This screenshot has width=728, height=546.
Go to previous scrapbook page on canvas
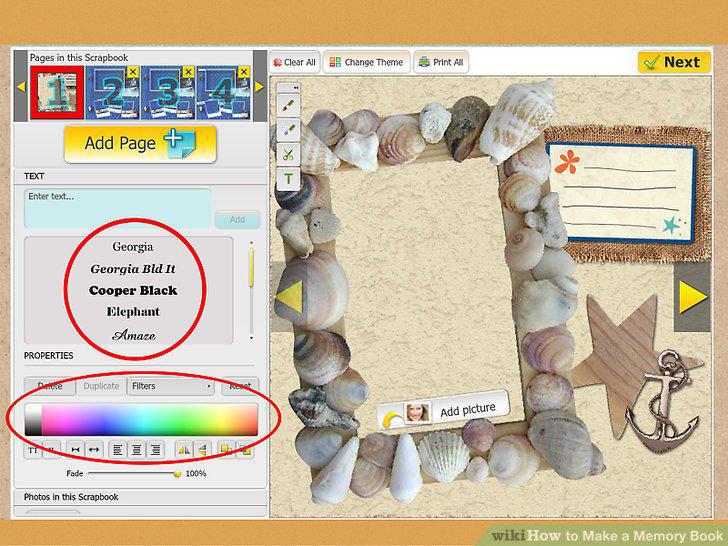pyautogui.click(x=289, y=297)
